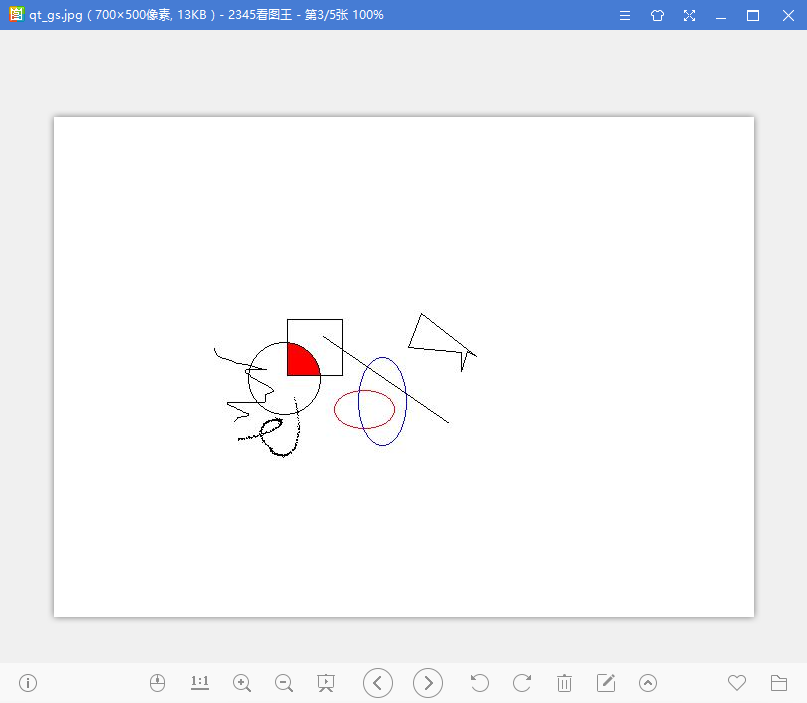Expand the thumbnail strip with up arrow

(x=648, y=683)
